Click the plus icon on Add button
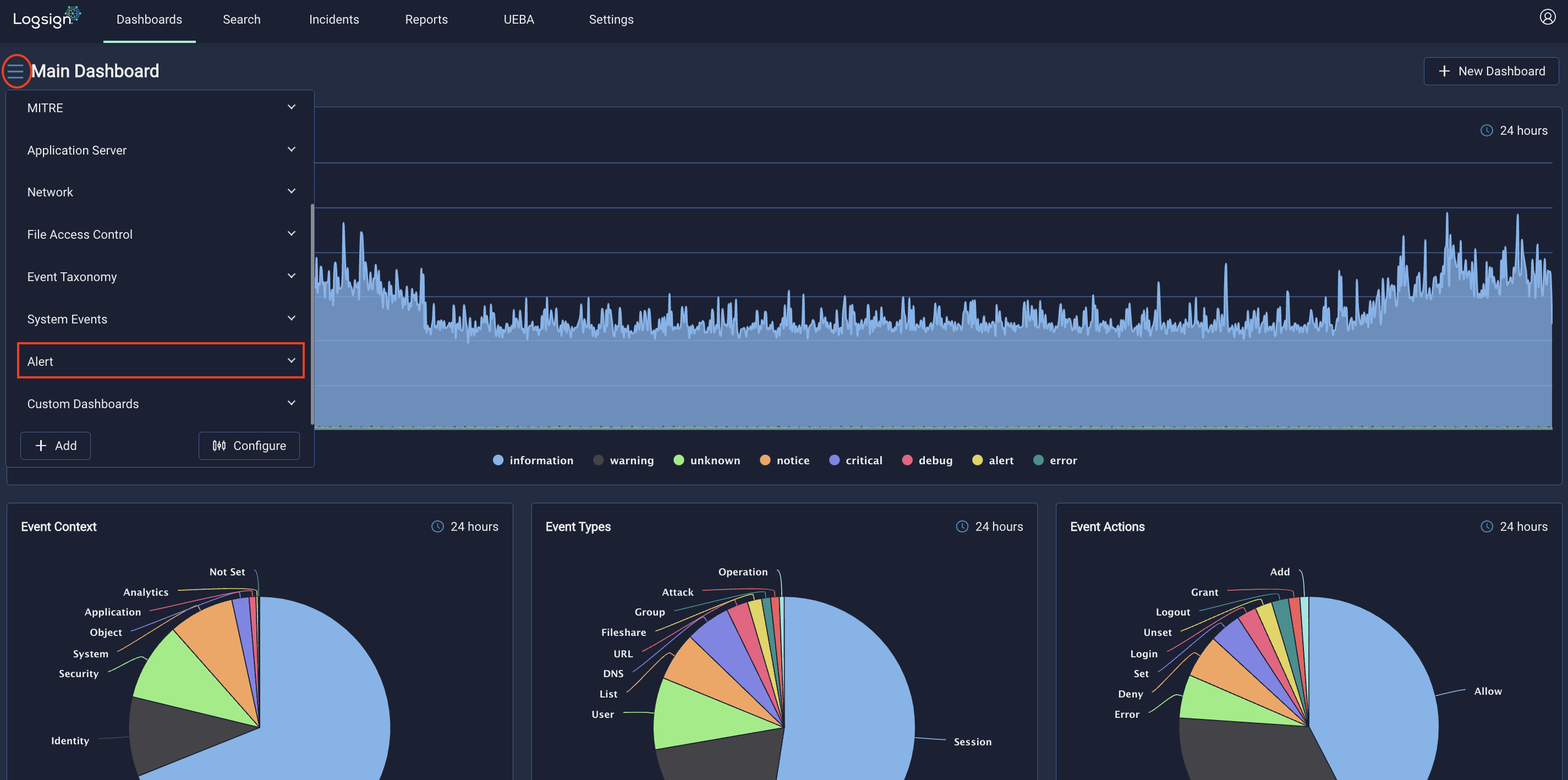The width and height of the screenshot is (1568, 780). (41, 446)
